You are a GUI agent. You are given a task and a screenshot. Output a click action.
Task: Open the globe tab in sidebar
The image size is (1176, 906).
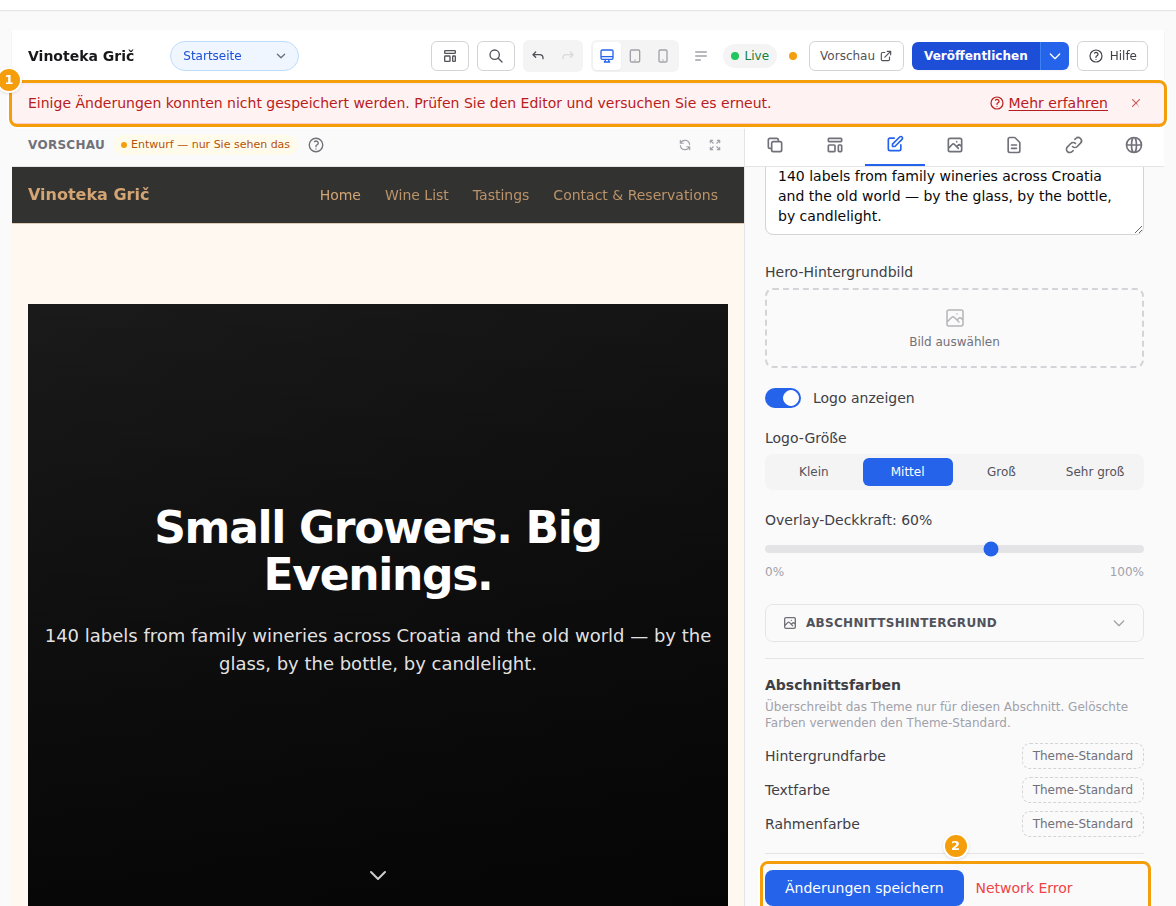[1134, 145]
